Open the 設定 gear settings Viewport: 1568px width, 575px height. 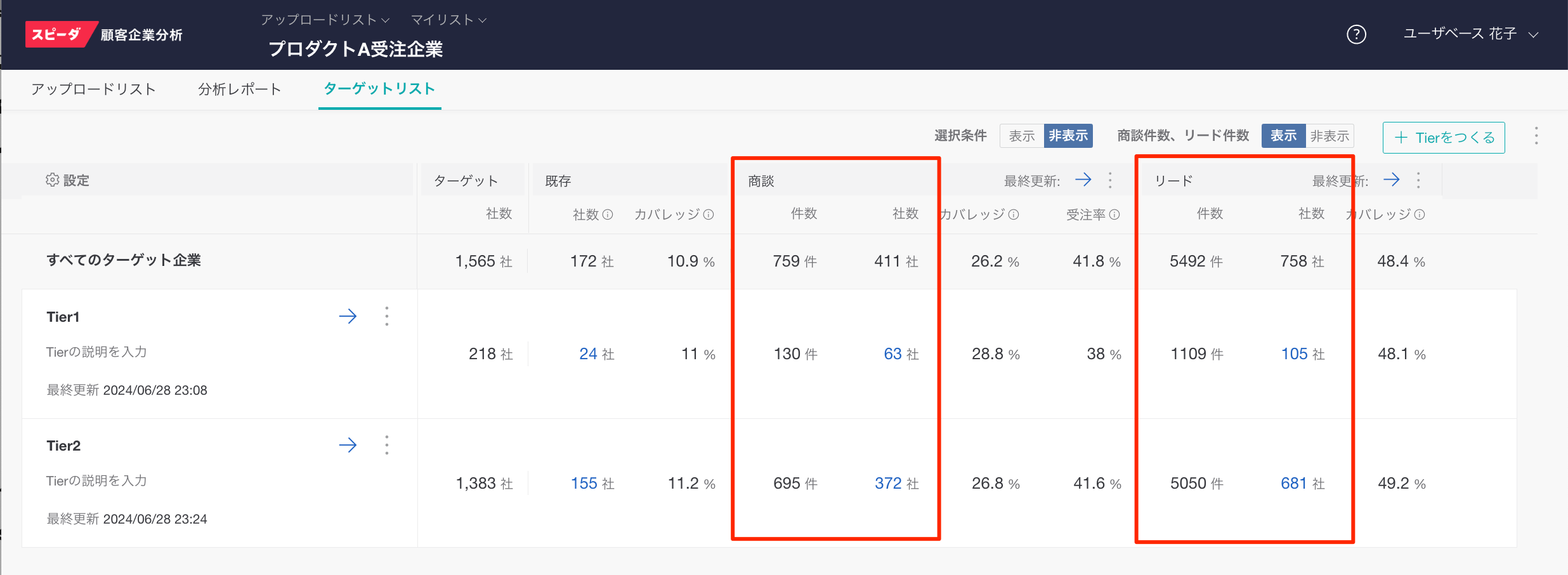coord(67,180)
